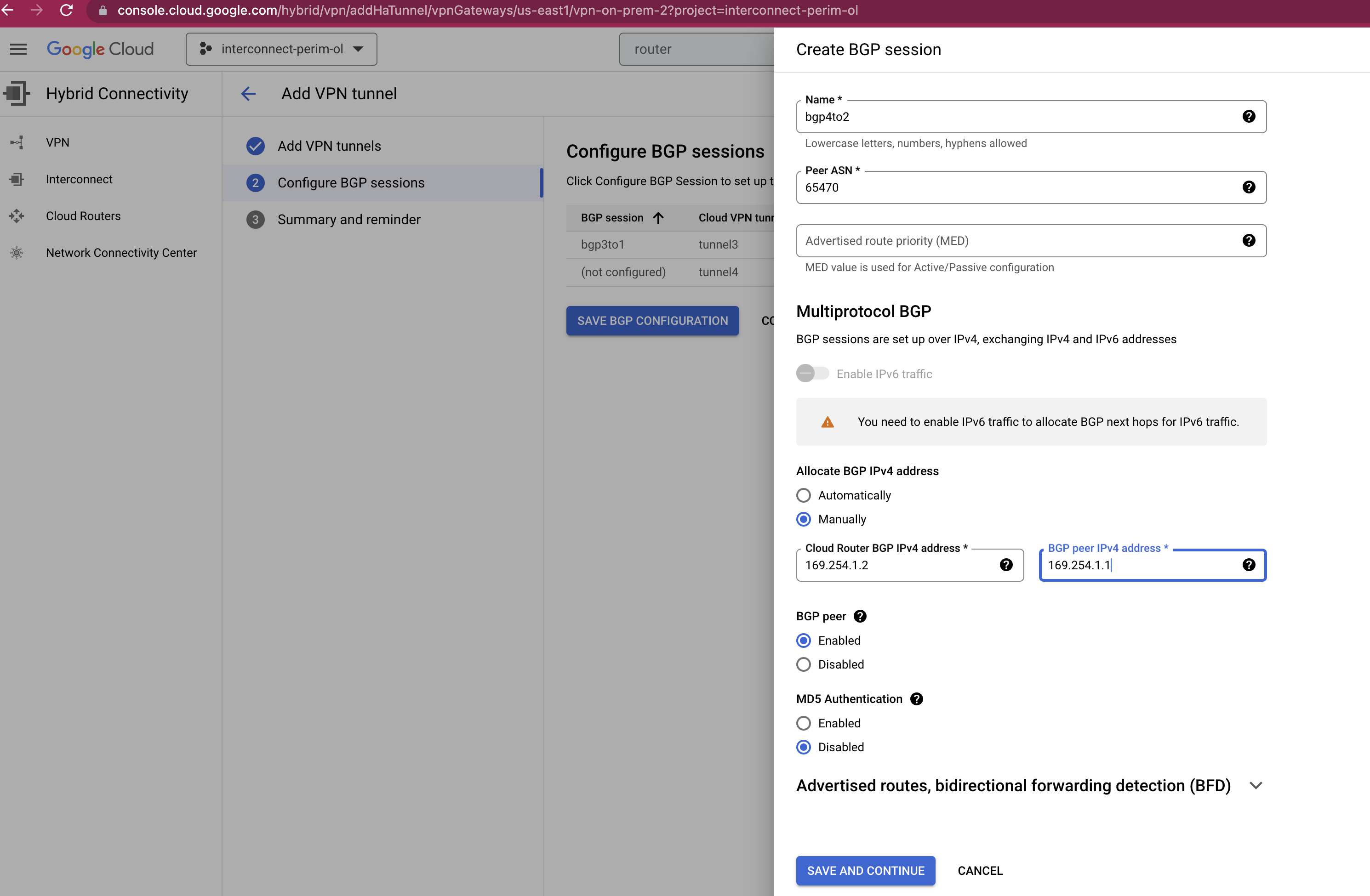1370x896 pixels.
Task: Click the CANCEL button
Action: (x=979, y=871)
